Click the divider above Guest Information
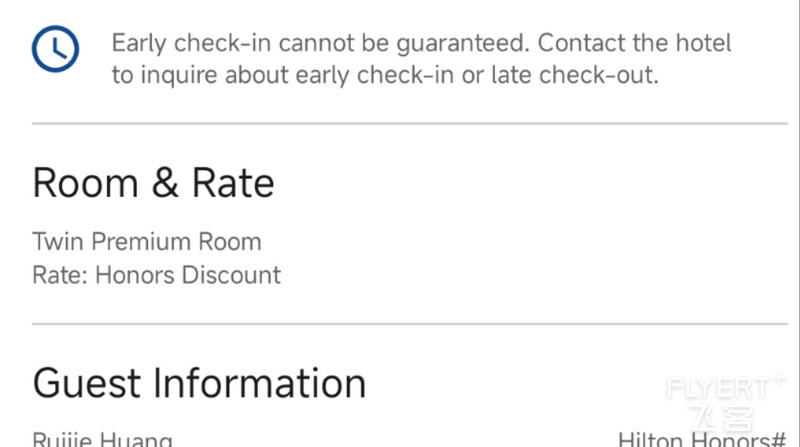The height and width of the screenshot is (447, 800). tap(410, 324)
